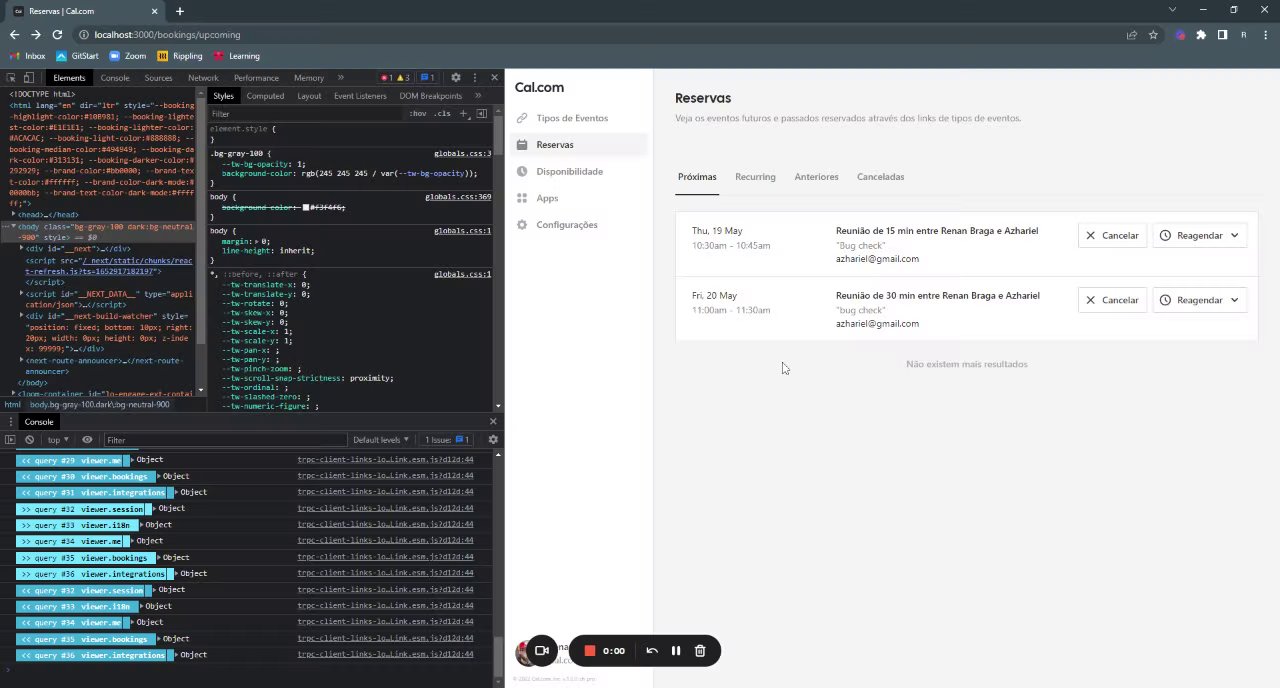1280x688 pixels.
Task: Select the Canceladas bookings tab
Action: point(880,176)
